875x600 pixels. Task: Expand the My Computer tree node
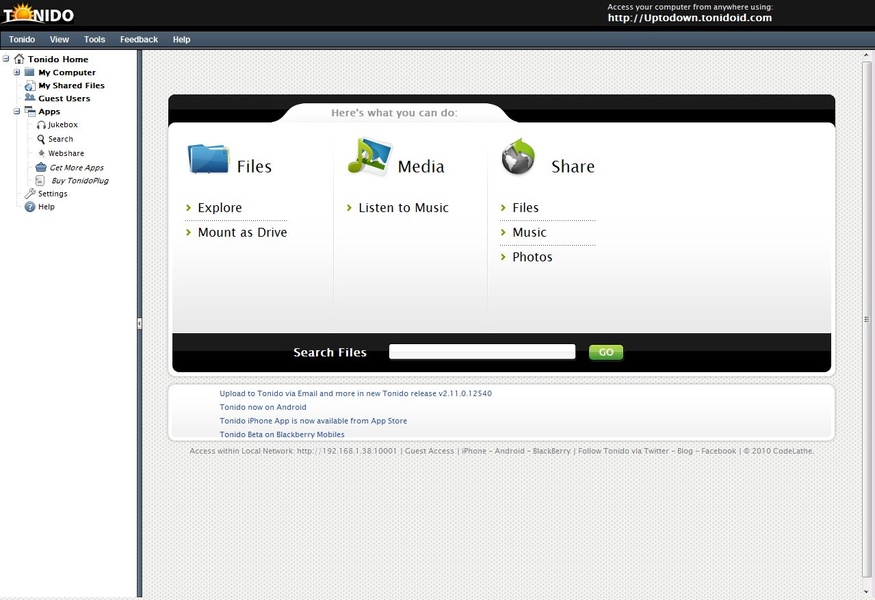tap(17, 73)
